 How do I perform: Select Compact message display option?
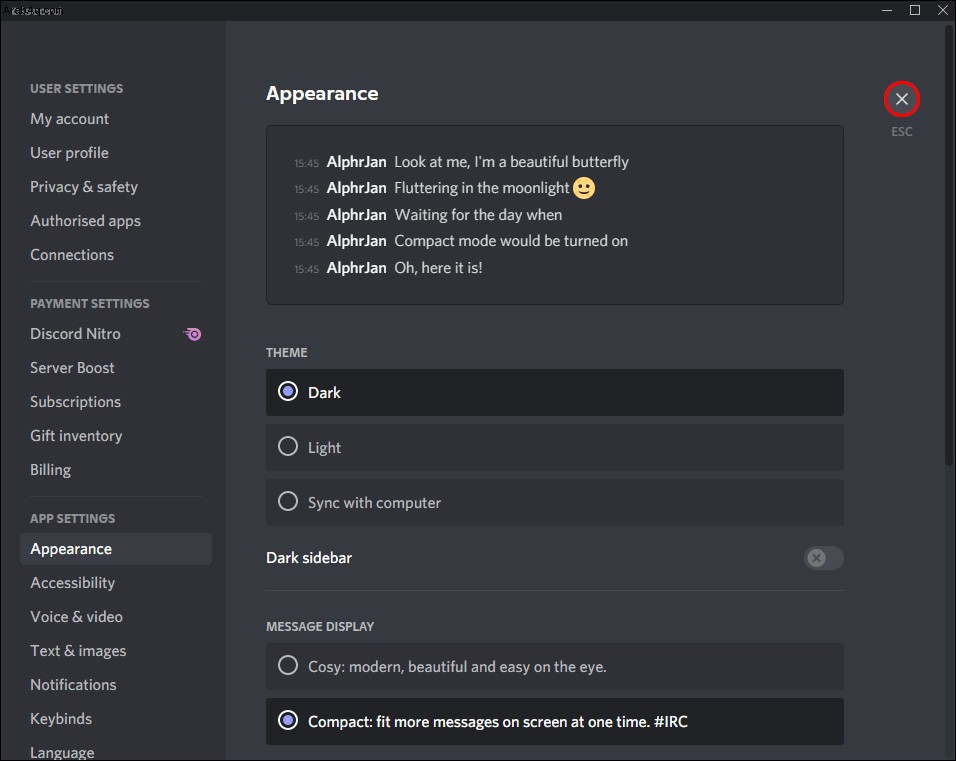coord(554,721)
